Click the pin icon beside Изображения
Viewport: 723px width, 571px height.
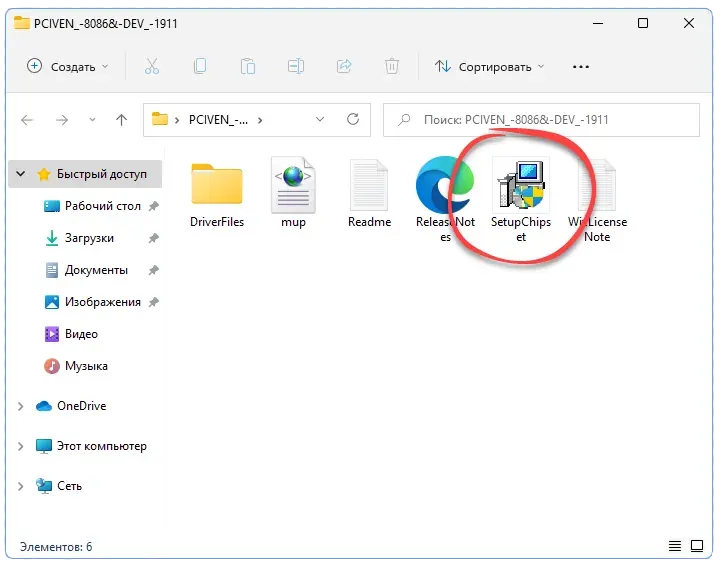tap(154, 302)
